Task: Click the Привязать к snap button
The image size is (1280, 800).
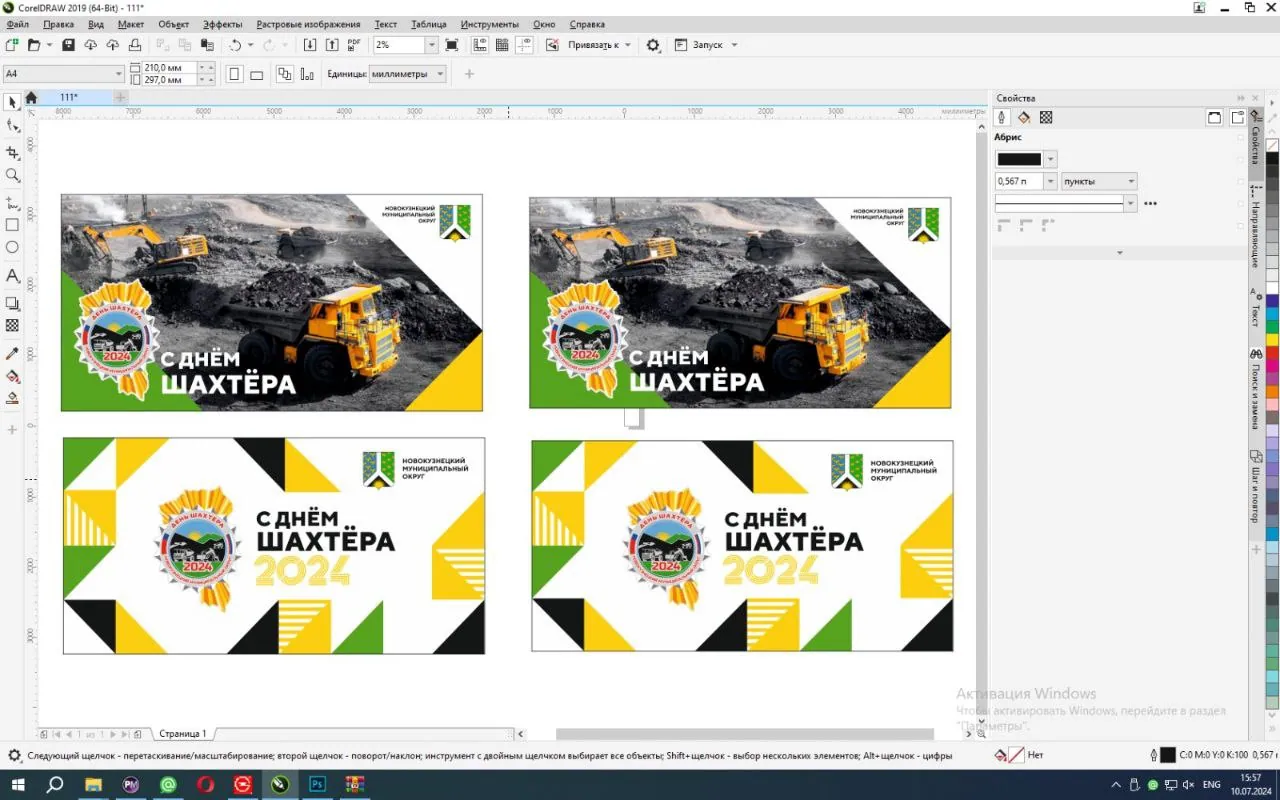Action: point(594,45)
